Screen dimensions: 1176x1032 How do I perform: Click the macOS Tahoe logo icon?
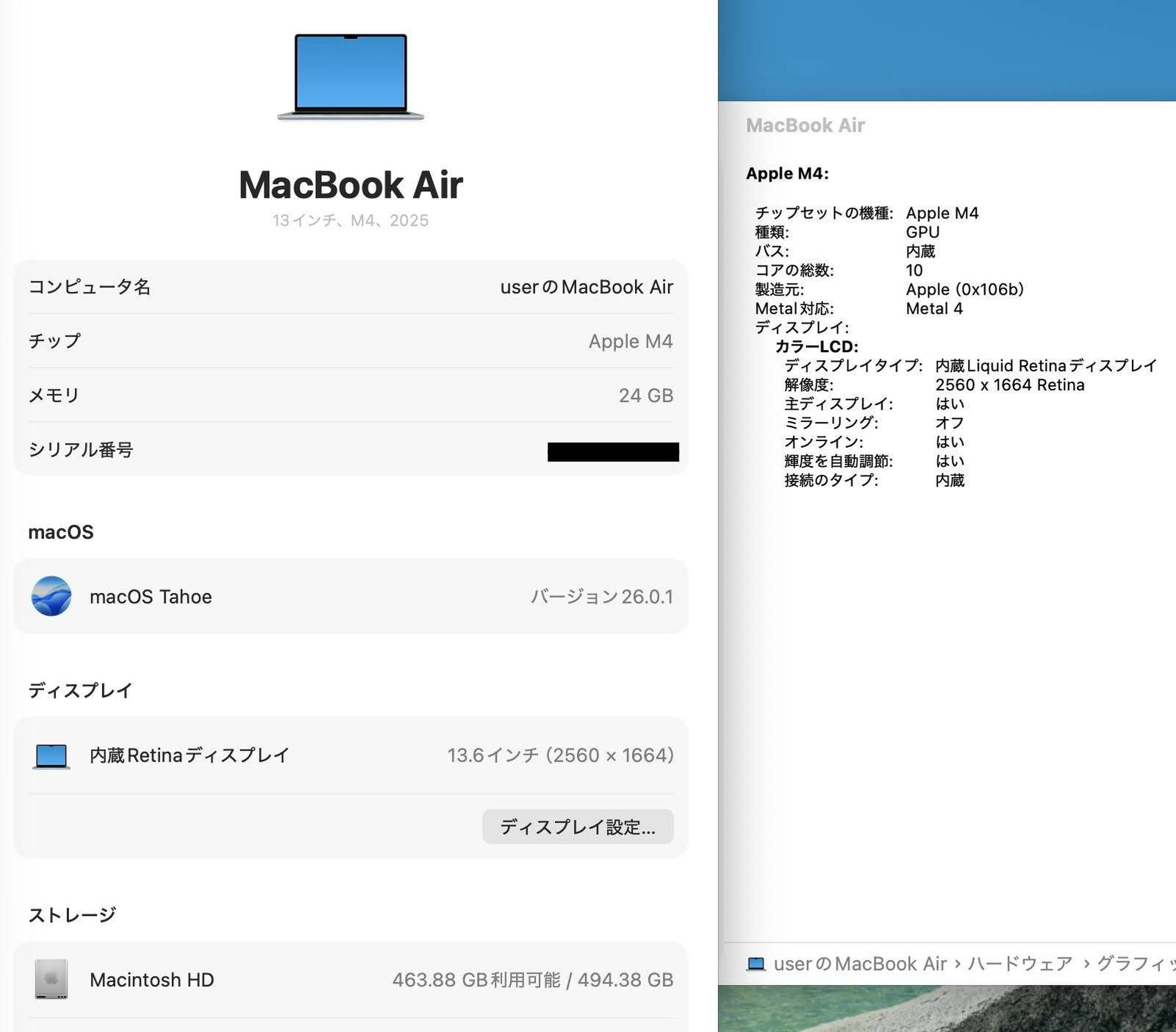coord(51,596)
